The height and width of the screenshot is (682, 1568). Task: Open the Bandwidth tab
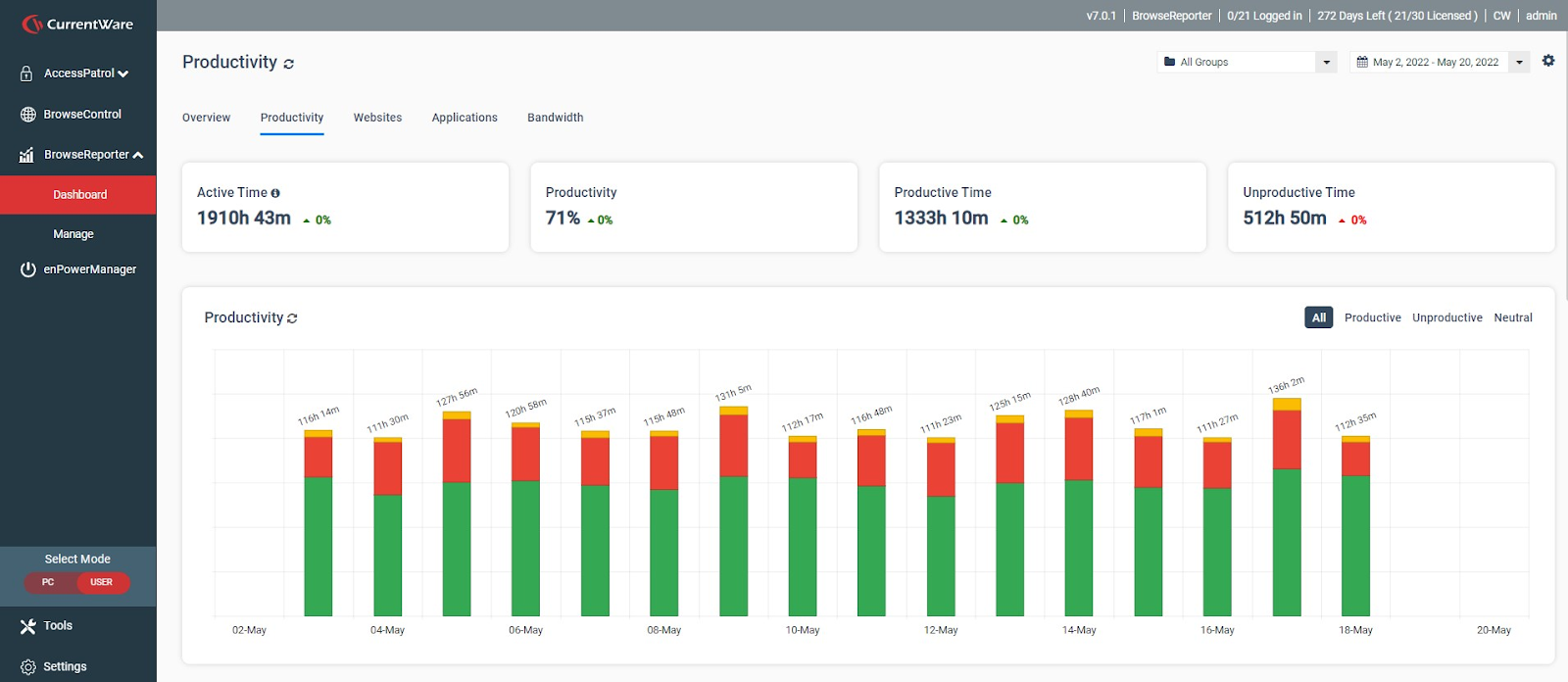coord(556,118)
